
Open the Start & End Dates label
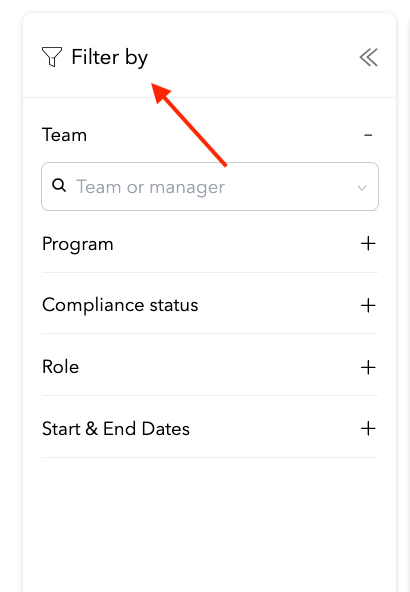tap(116, 429)
